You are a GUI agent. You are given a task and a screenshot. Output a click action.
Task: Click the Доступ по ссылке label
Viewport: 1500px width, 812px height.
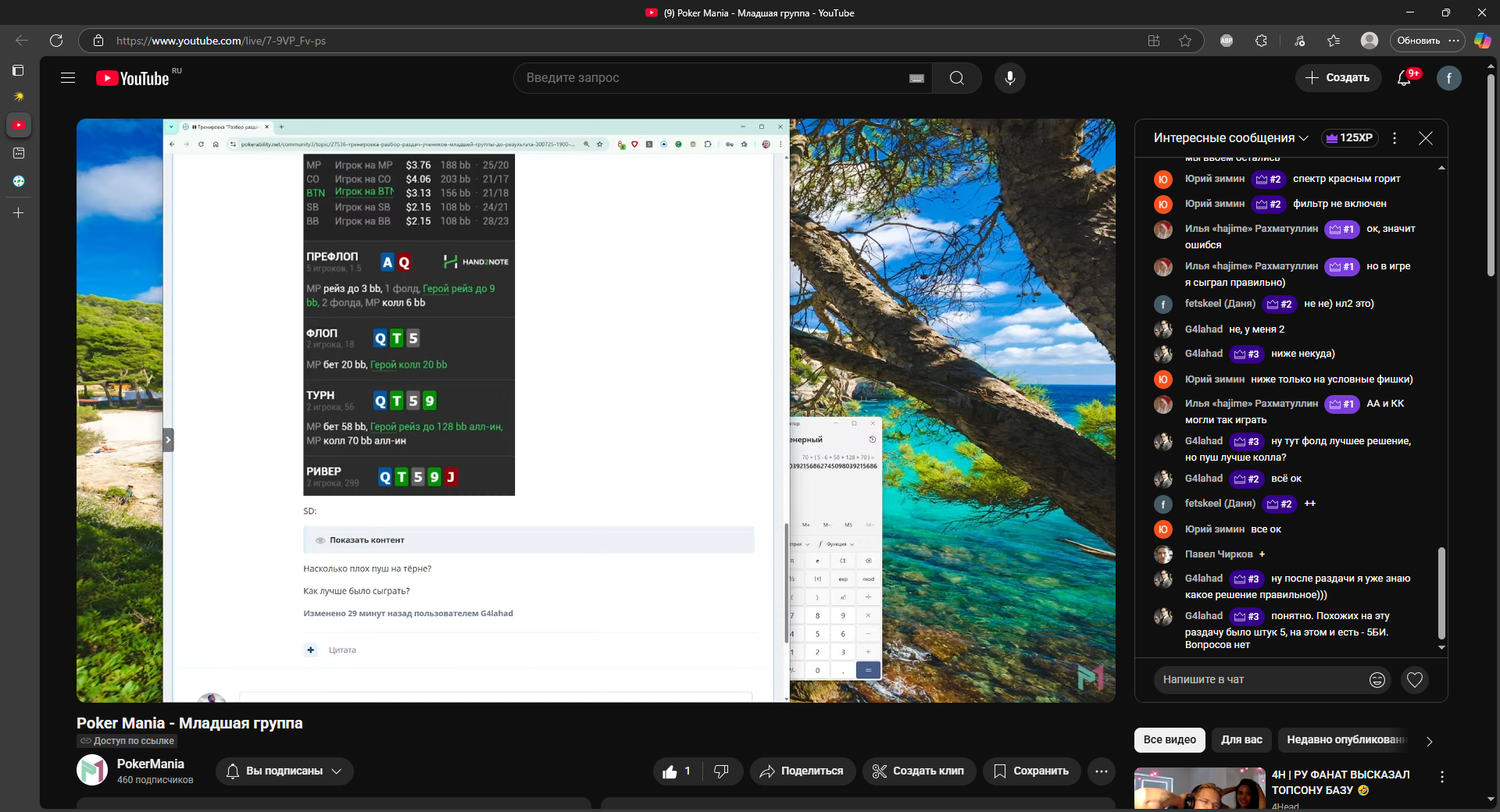coord(127,741)
